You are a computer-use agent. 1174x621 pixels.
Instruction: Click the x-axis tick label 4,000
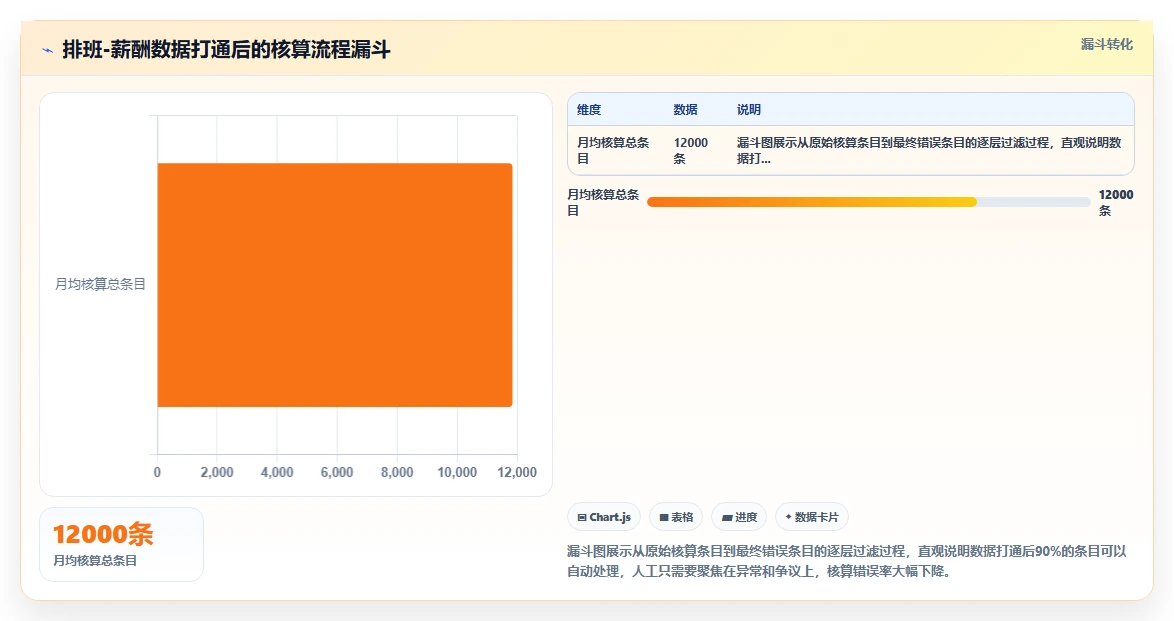point(277,472)
